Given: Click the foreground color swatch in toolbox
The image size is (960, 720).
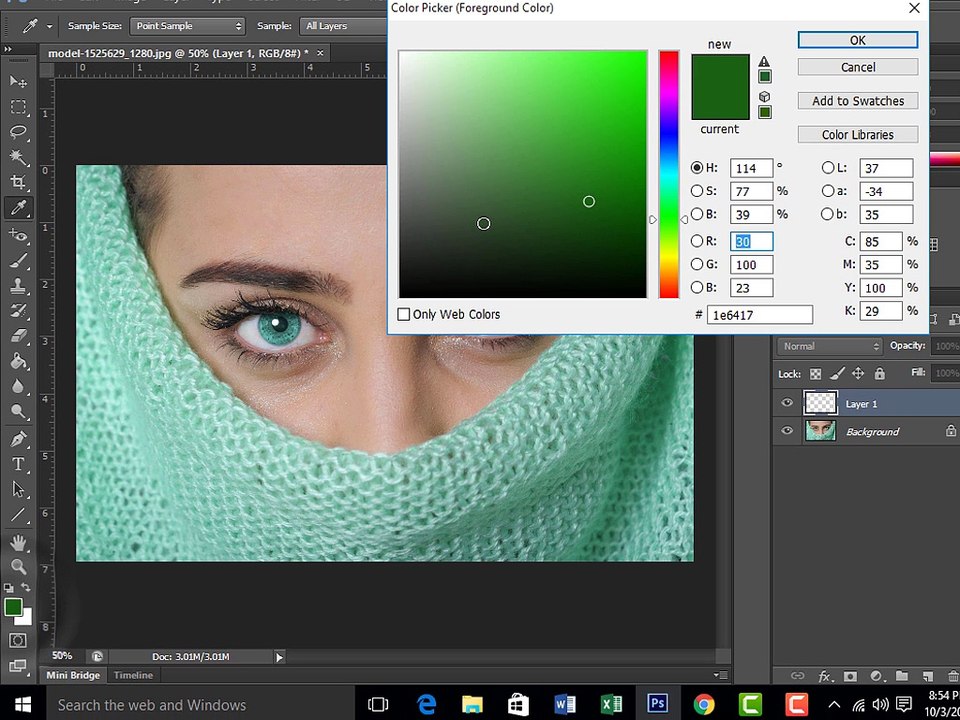Looking at the screenshot, I should (13, 607).
